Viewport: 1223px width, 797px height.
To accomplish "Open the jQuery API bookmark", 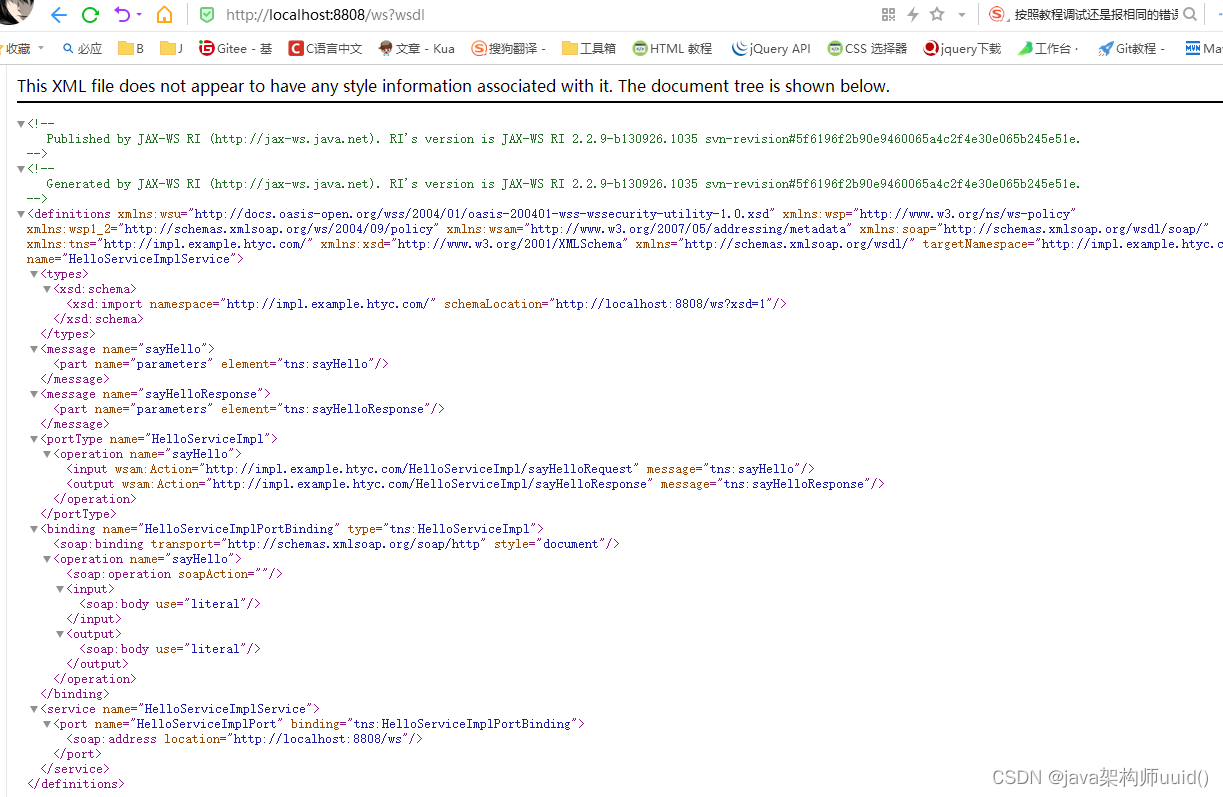I will tap(770, 47).
